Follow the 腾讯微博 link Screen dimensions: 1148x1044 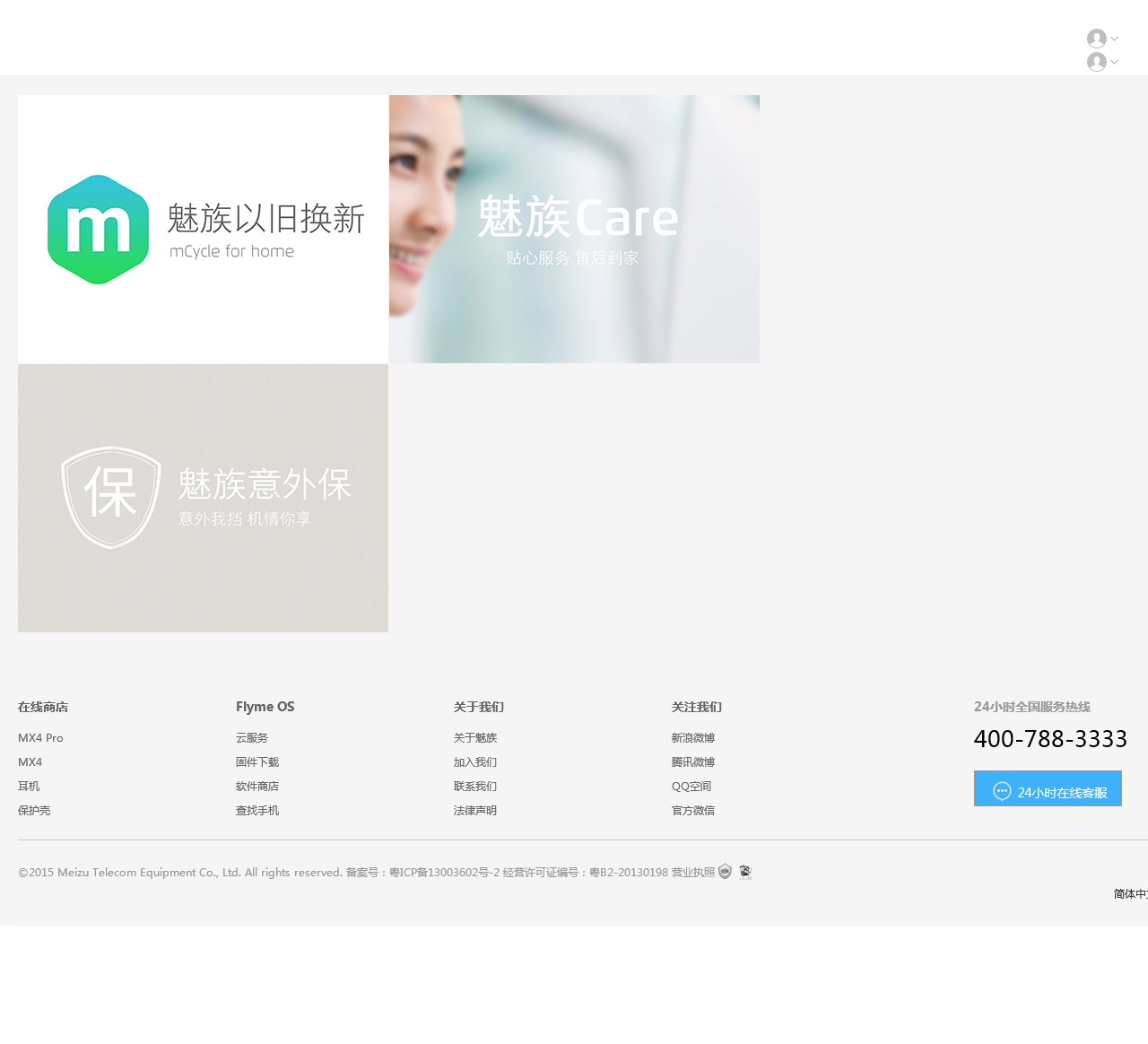[693, 762]
